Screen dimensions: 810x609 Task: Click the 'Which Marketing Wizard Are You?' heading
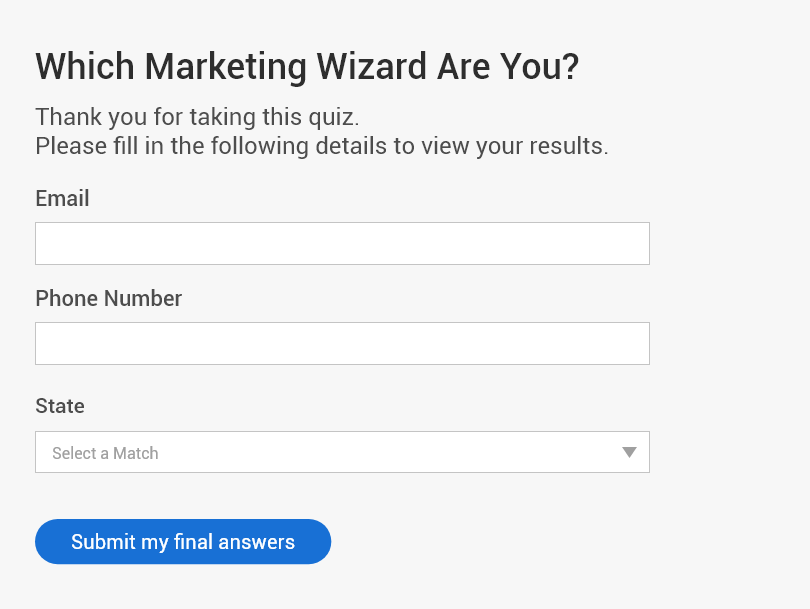coord(307,67)
